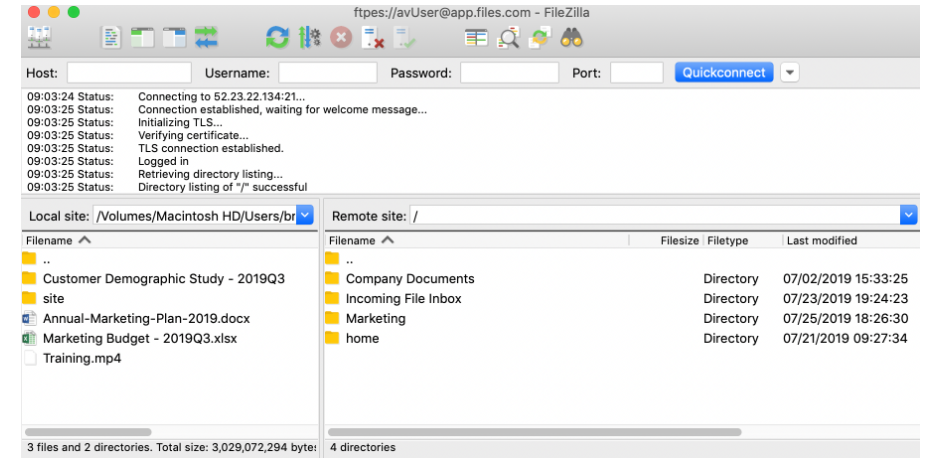Focus the Host input field
Viewport: 939px width, 458px height.
129,73
